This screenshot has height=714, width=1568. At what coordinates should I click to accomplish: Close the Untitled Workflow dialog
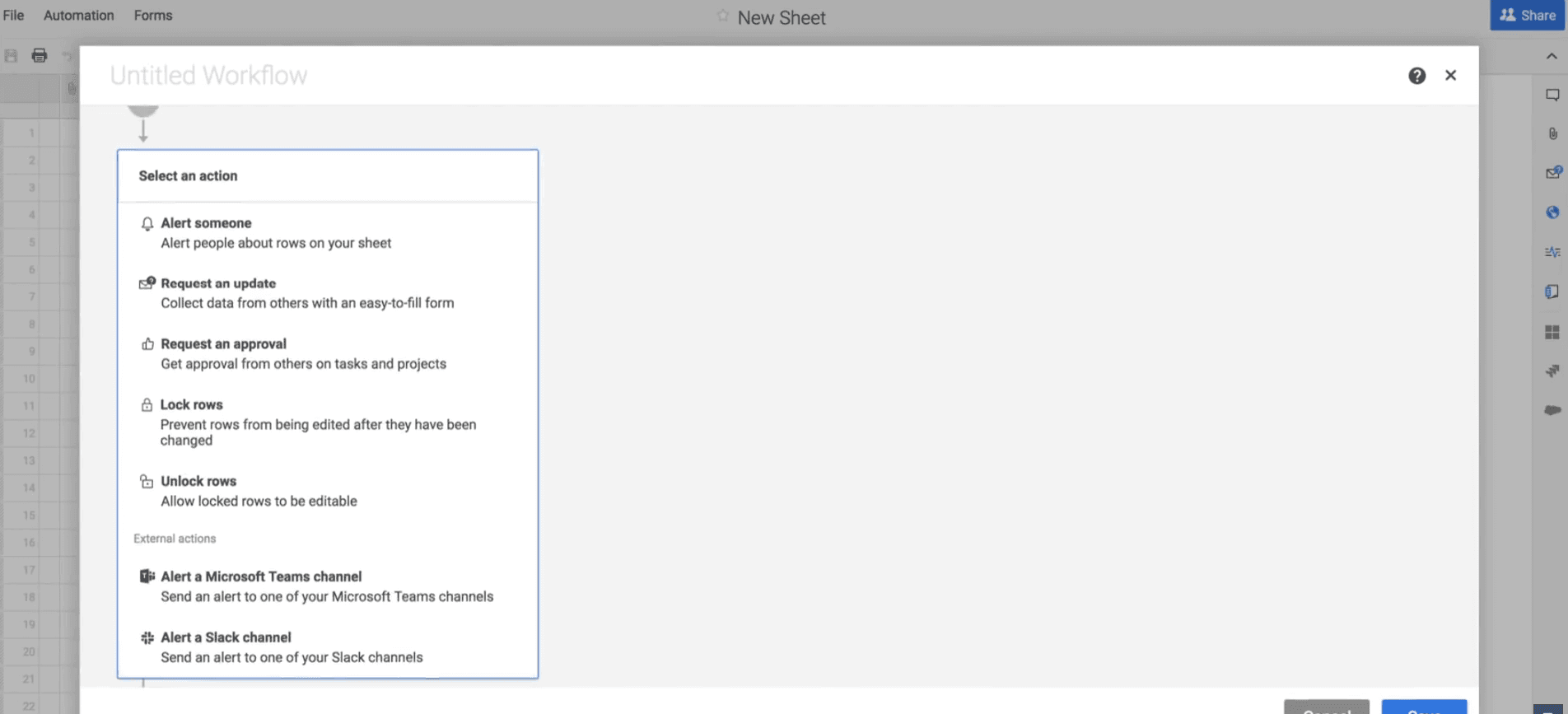point(1451,75)
